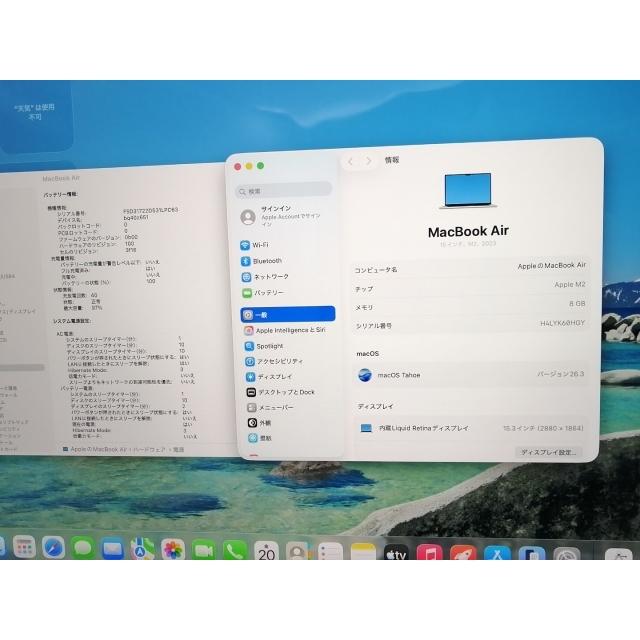This screenshot has height=640, width=640.
Task: Click the ディスプレイ設定... button
Action: (548, 452)
